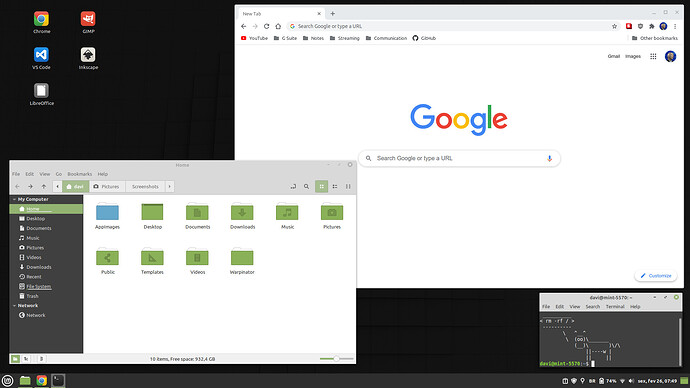Viewport: 690px width, 388px height.
Task: Open the Streaming bookmarks folder
Action: click(345, 38)
